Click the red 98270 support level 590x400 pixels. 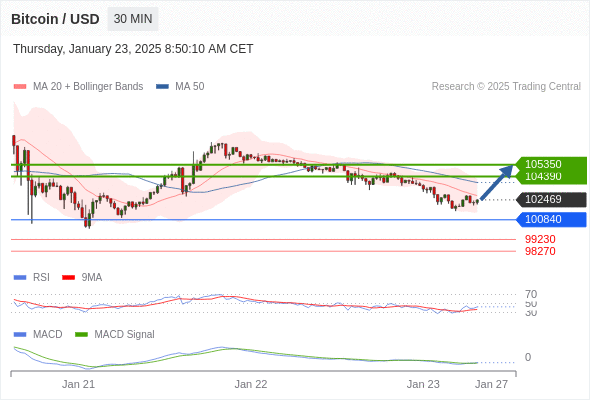(x=540, y=251)
